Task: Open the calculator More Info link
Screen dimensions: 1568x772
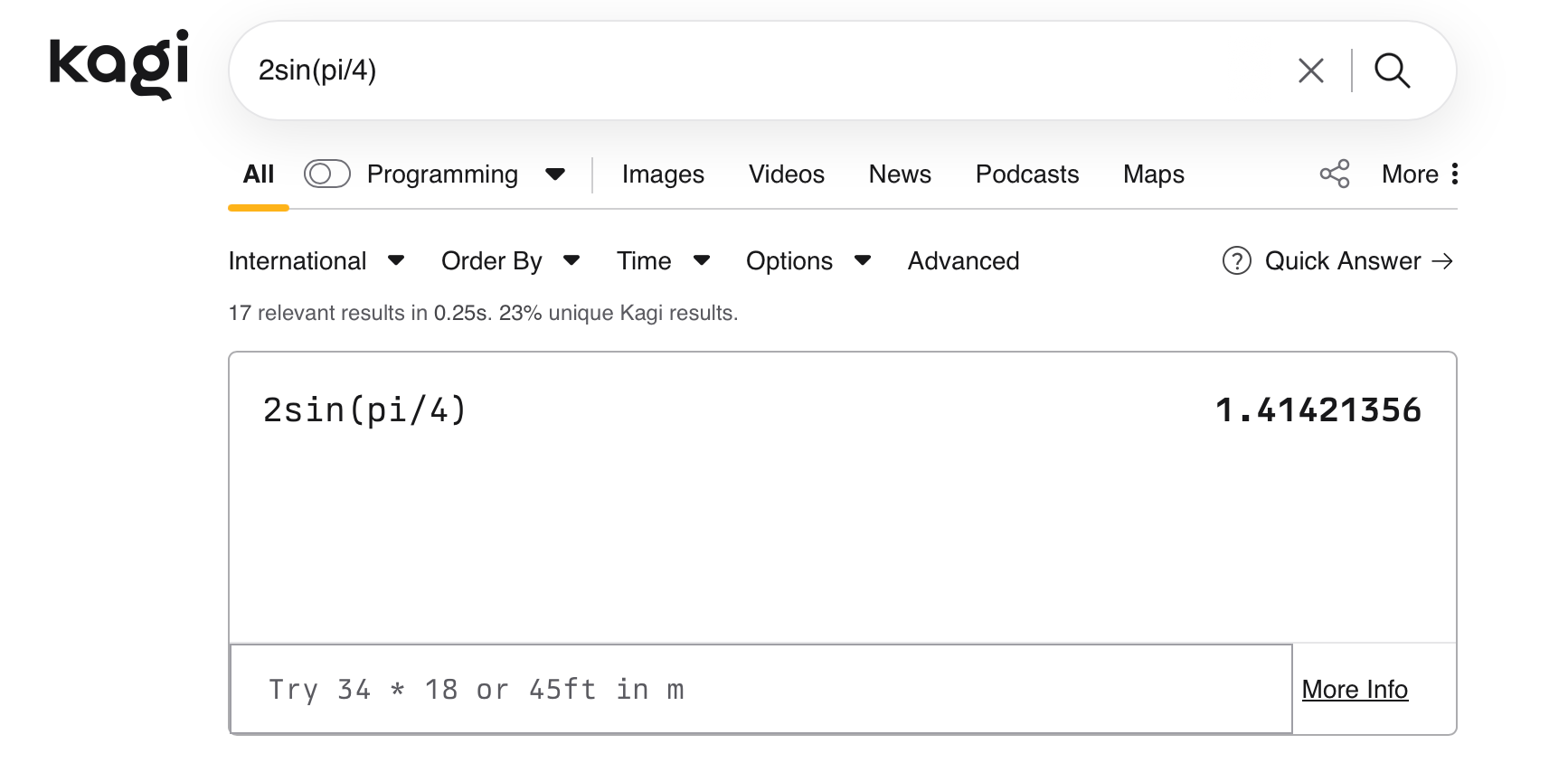Action: (1354, 690)
